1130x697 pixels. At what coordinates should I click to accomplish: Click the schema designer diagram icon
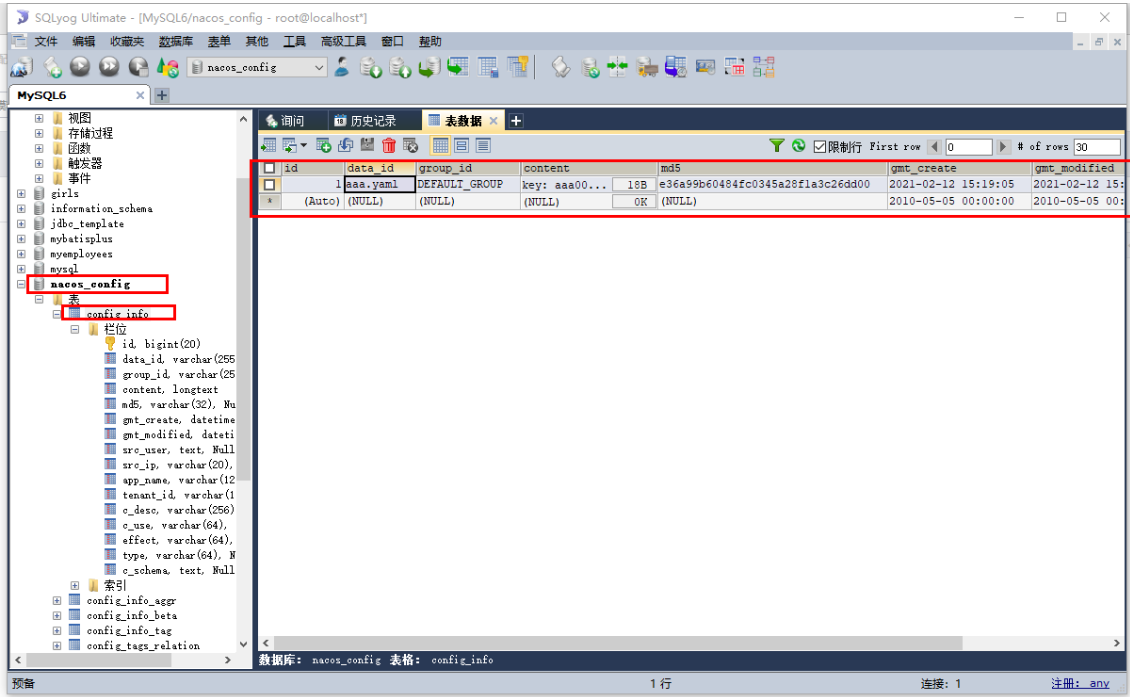coord(763,67)
